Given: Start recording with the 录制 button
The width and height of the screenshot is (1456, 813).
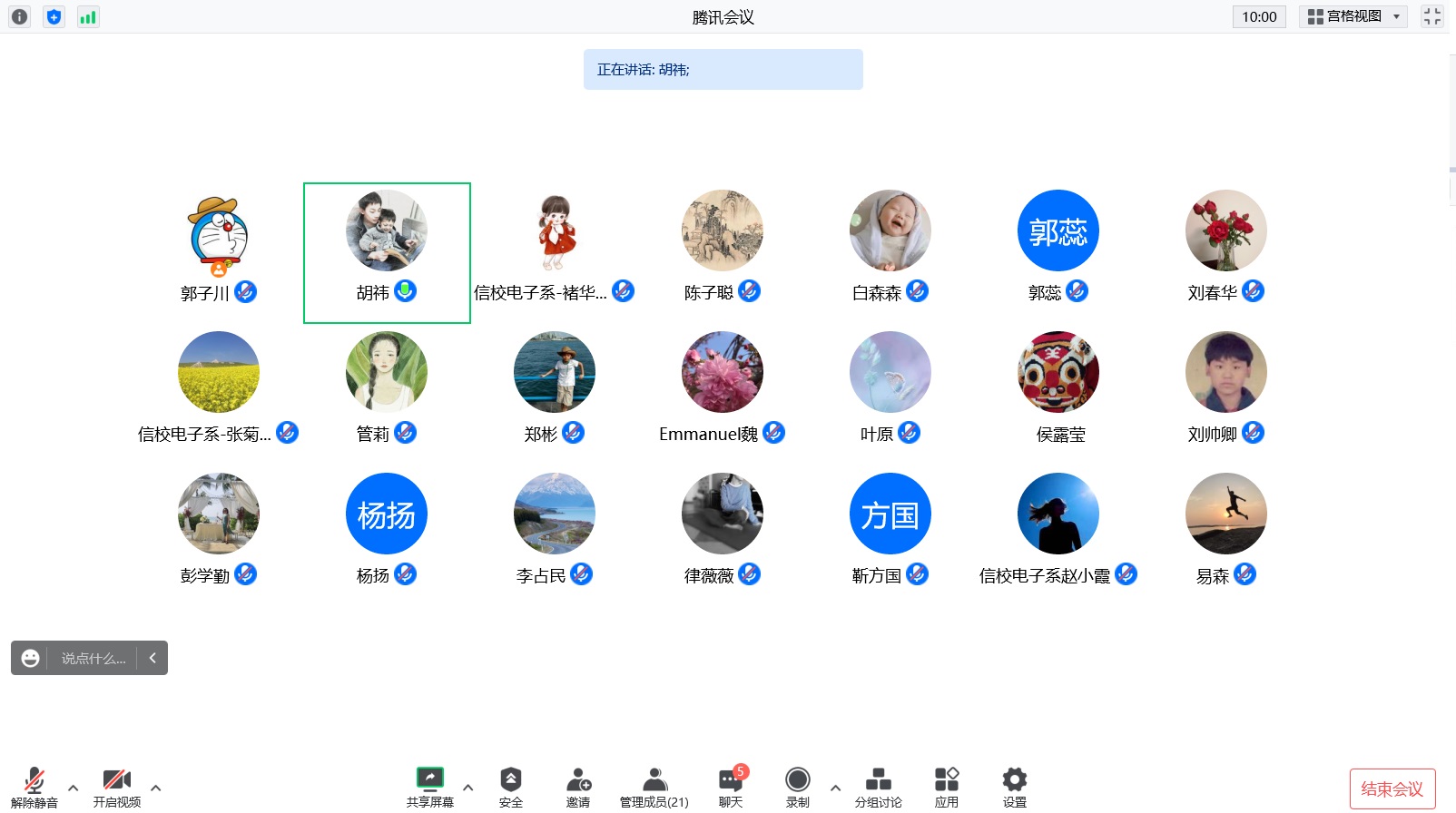Looking at the screenshot, I should click(797, 786).
